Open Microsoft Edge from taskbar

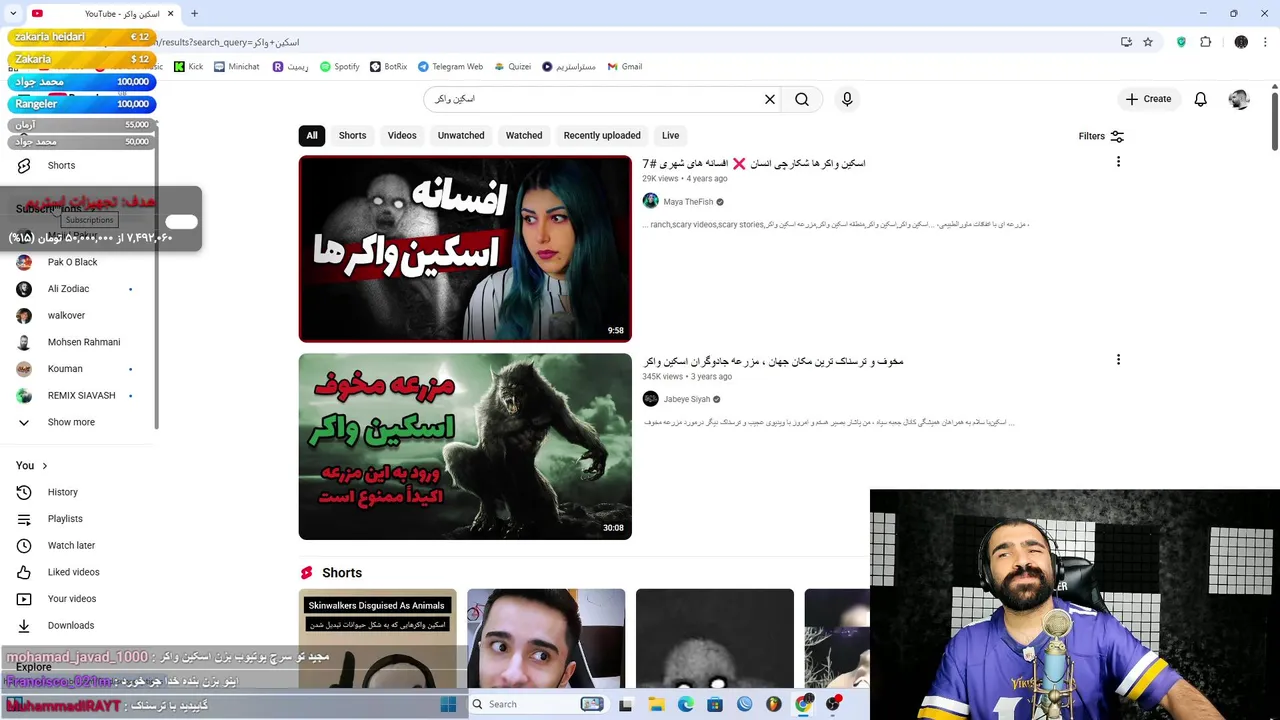coord(686,704)
